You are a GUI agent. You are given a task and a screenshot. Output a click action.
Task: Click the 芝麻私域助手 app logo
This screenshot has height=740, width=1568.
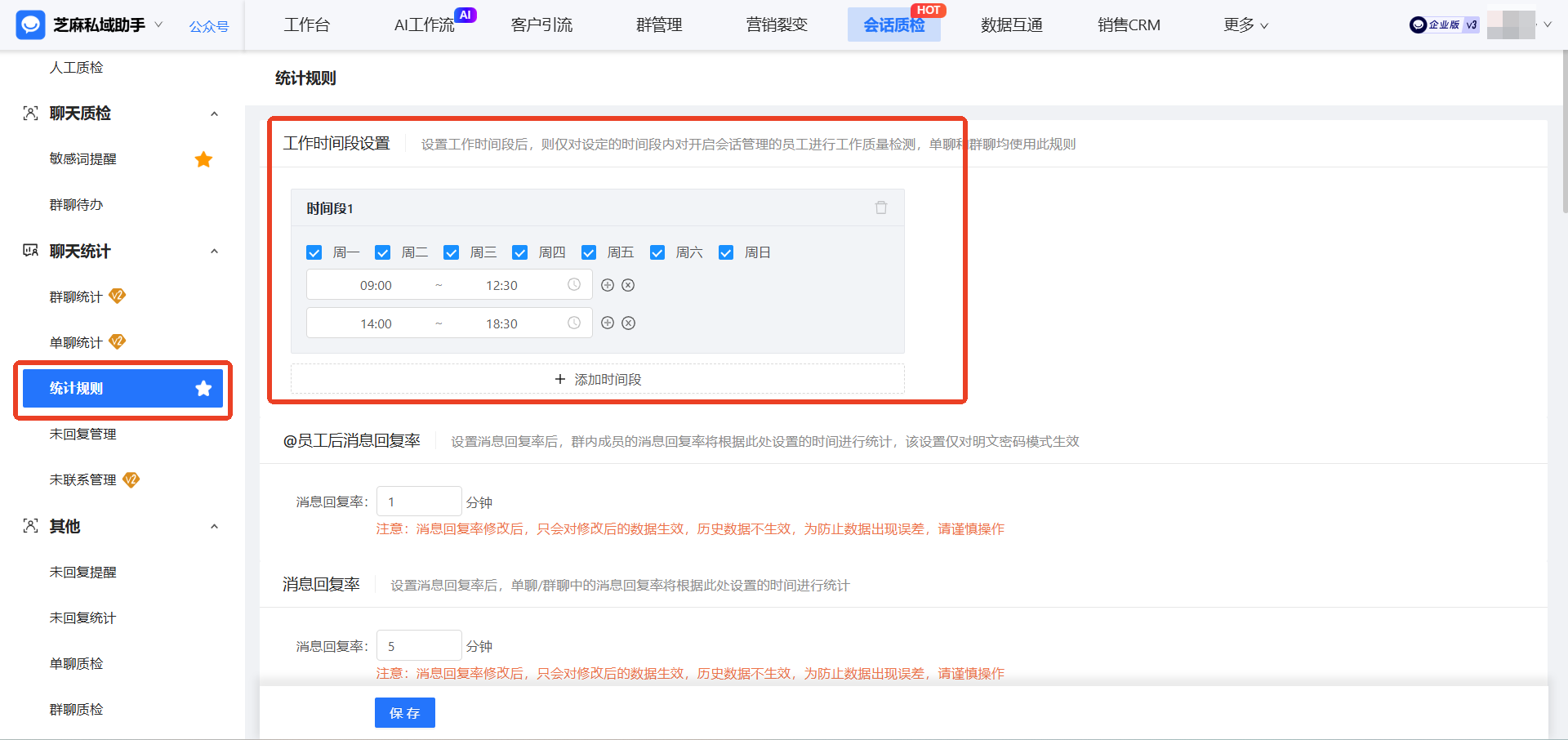tap(30, 25)
